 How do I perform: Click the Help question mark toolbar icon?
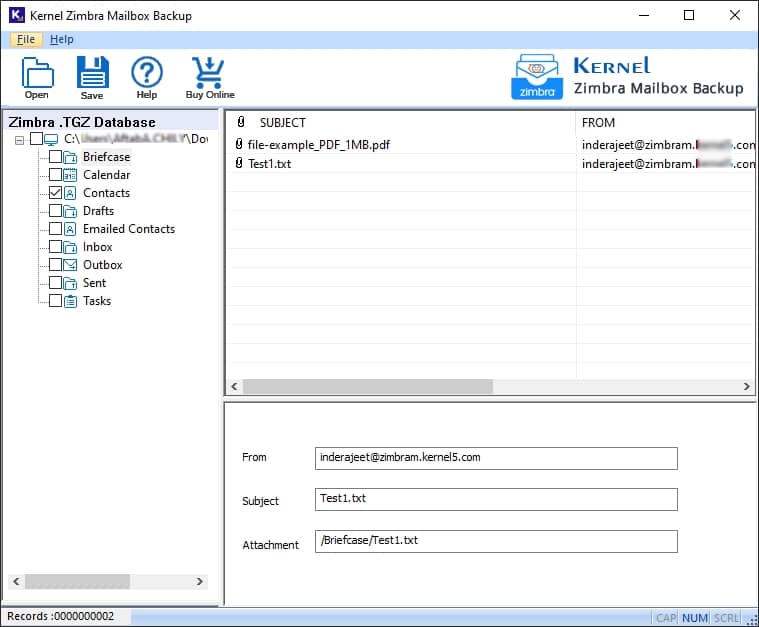click(x=147, y=72)
